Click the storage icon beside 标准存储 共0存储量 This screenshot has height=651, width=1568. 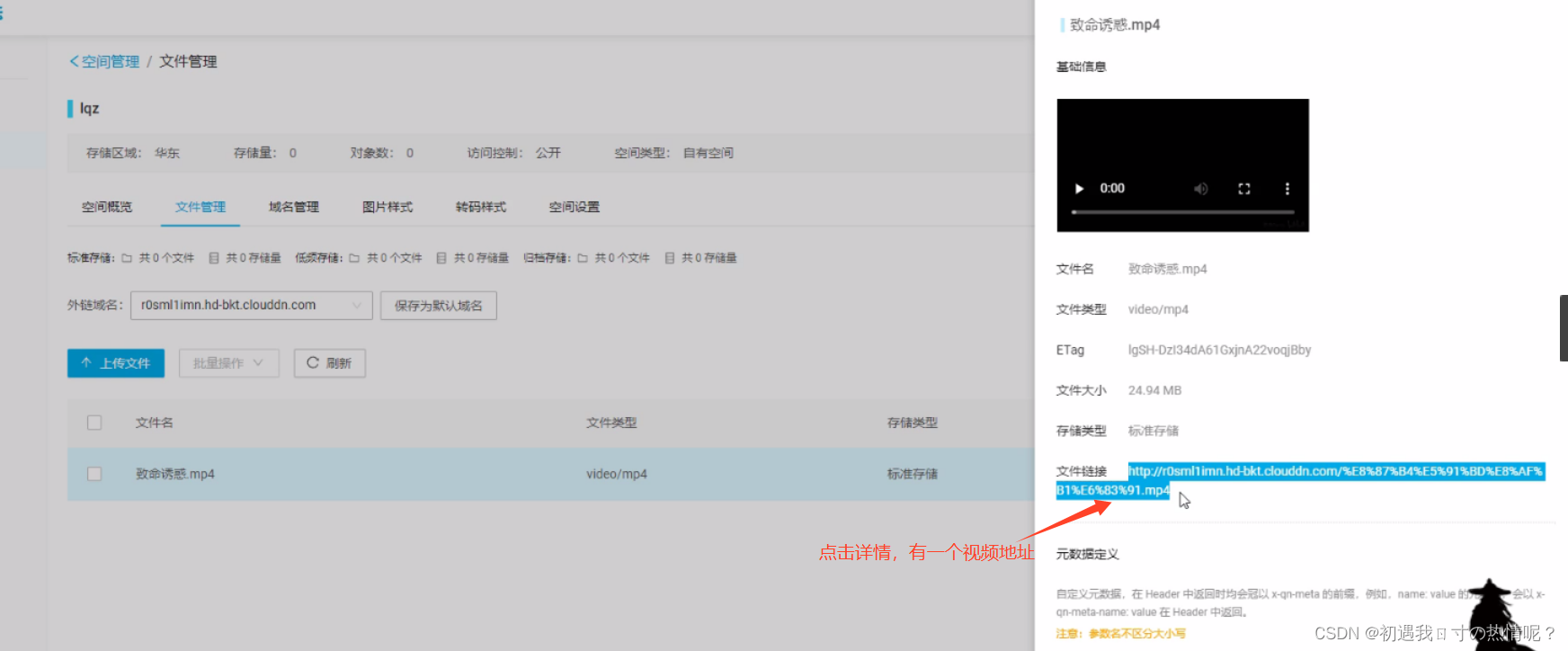point(214,258)
